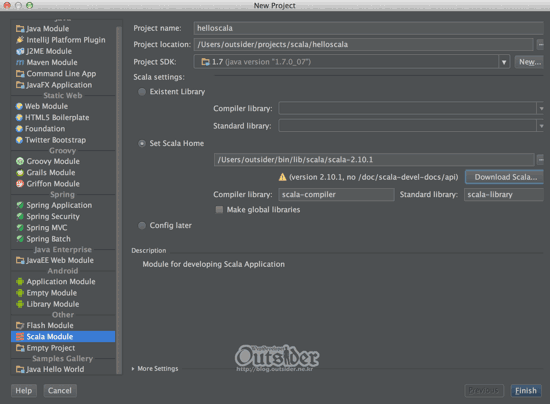Select the Spring Application icon
The width and height of the screenshot is (550, 404).
point(20,205)
